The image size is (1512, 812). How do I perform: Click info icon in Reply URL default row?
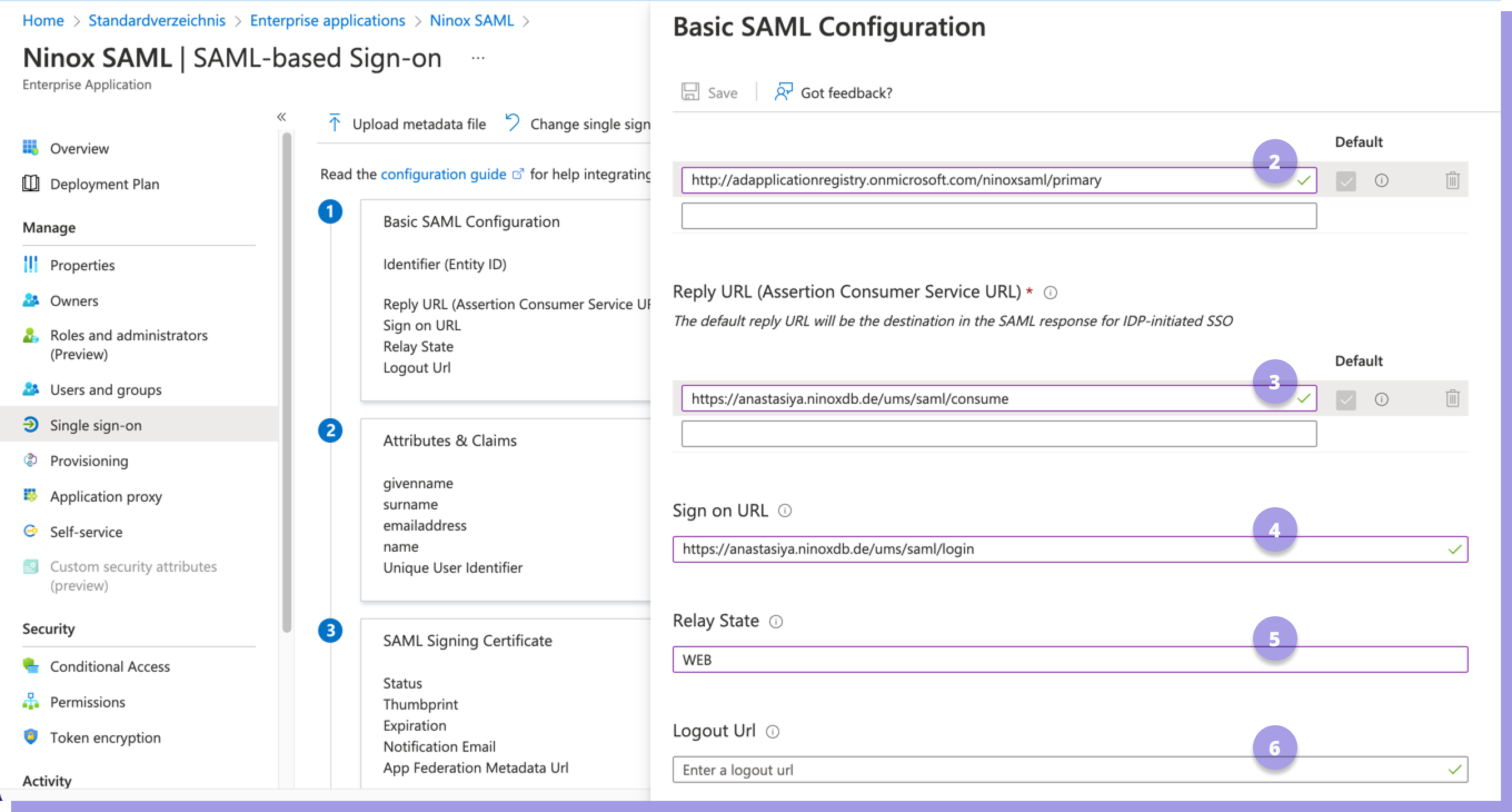(1381, 399)
